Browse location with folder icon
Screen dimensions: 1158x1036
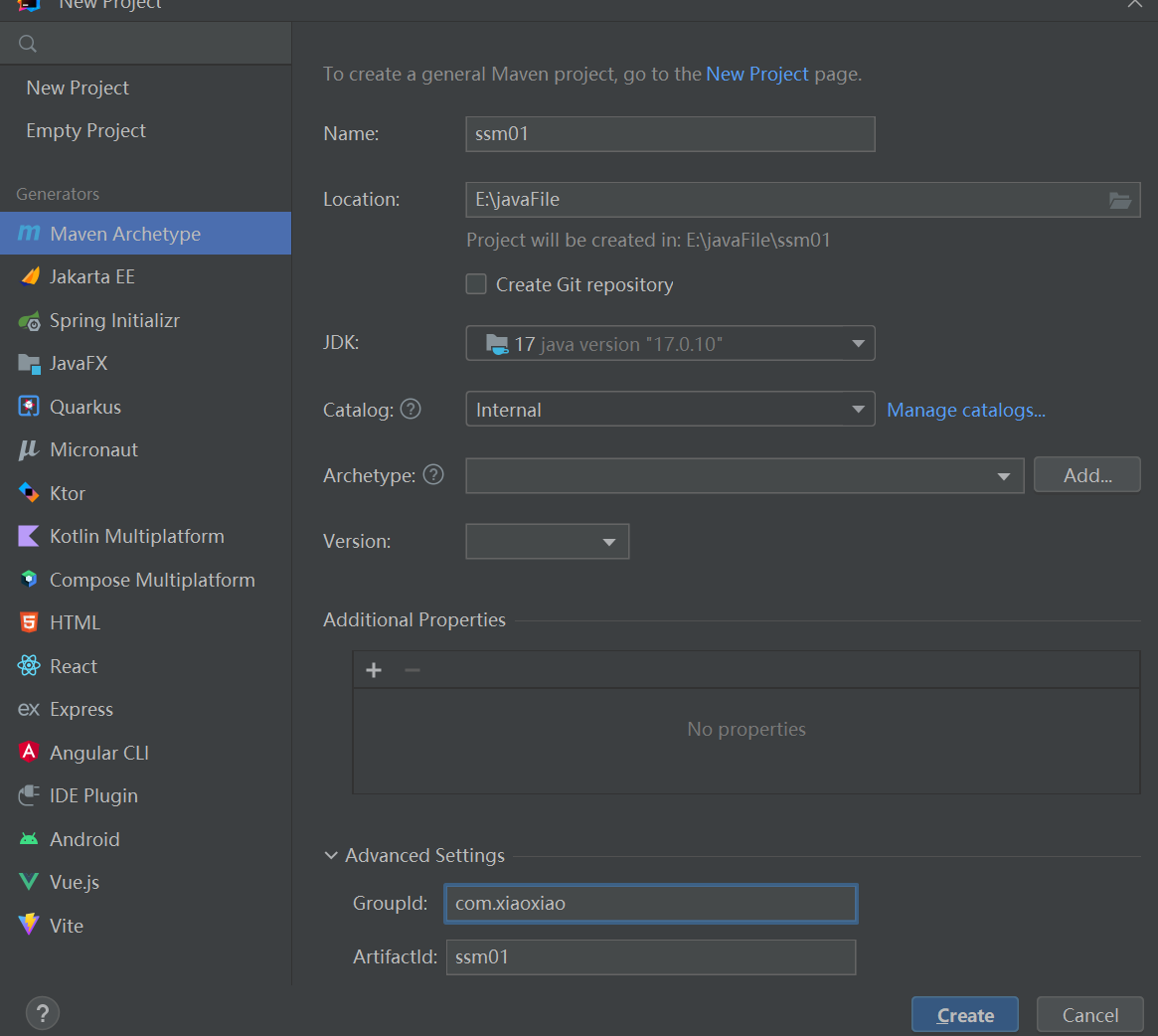[1119, 200]
